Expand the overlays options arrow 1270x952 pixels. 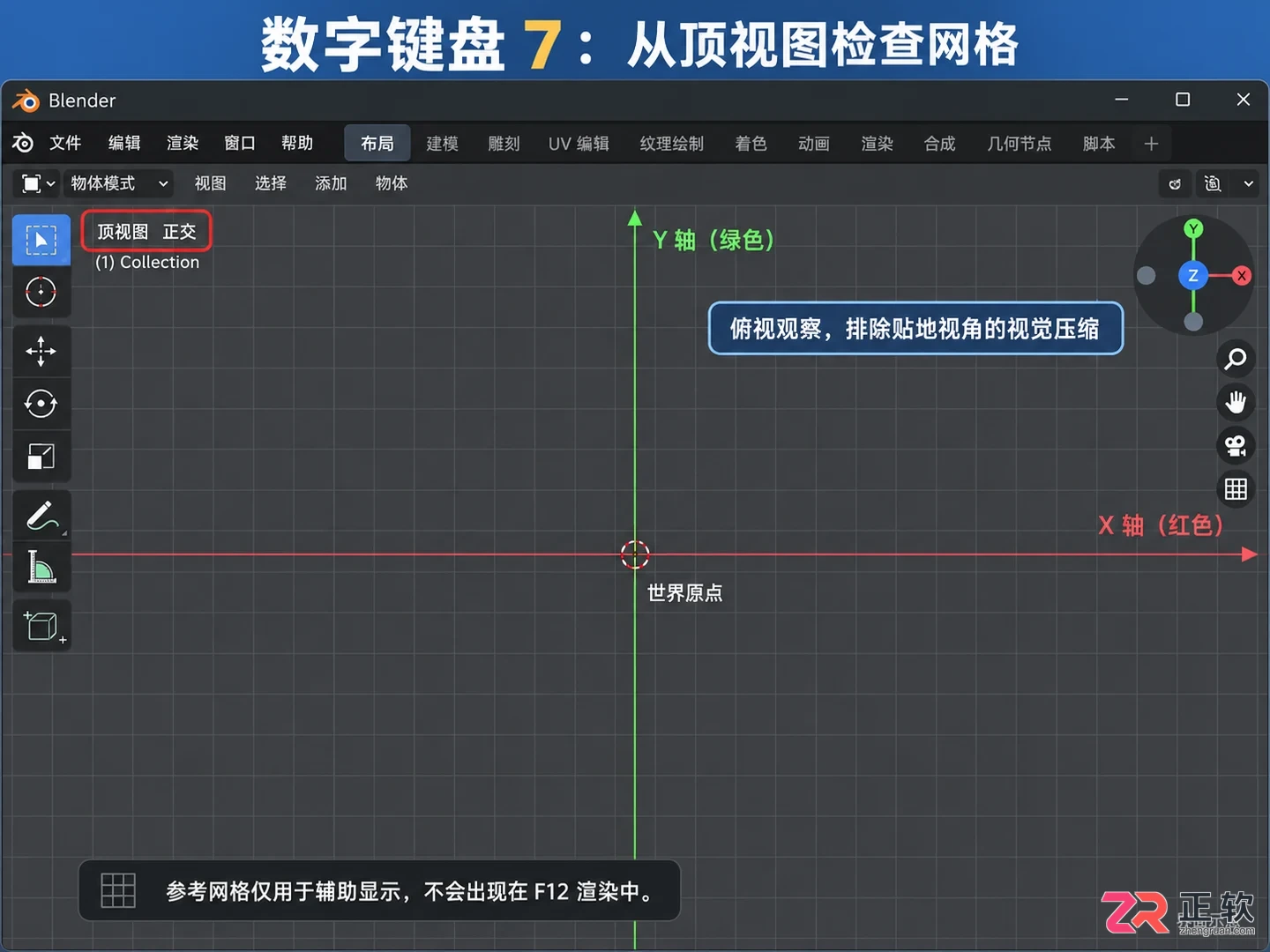coord(1248,183)
